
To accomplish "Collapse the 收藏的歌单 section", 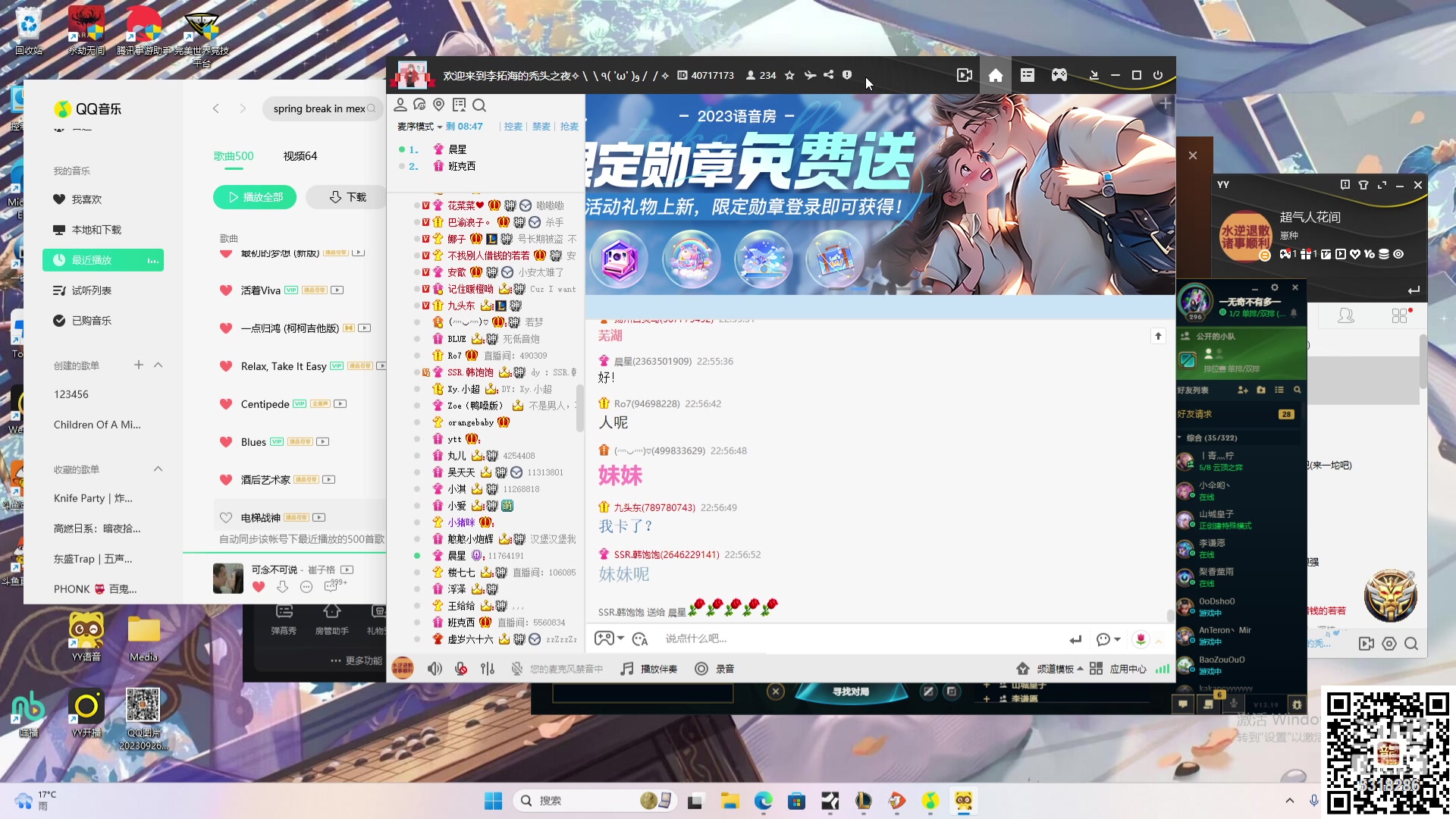I will pos(158,469).
